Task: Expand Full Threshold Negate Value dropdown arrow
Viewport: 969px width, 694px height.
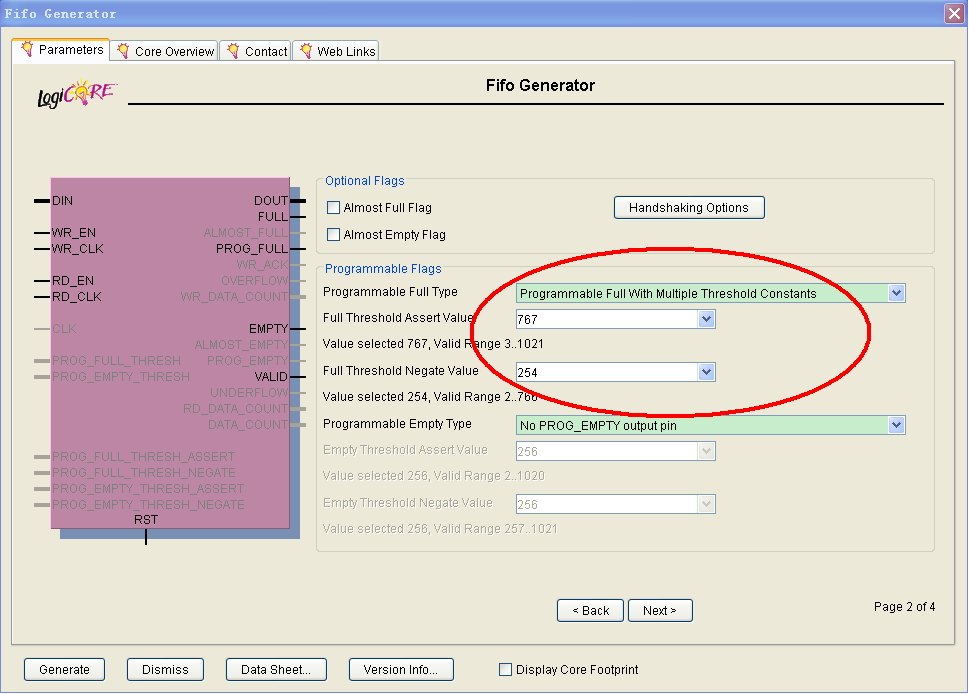Action: (x=706, y=372)
